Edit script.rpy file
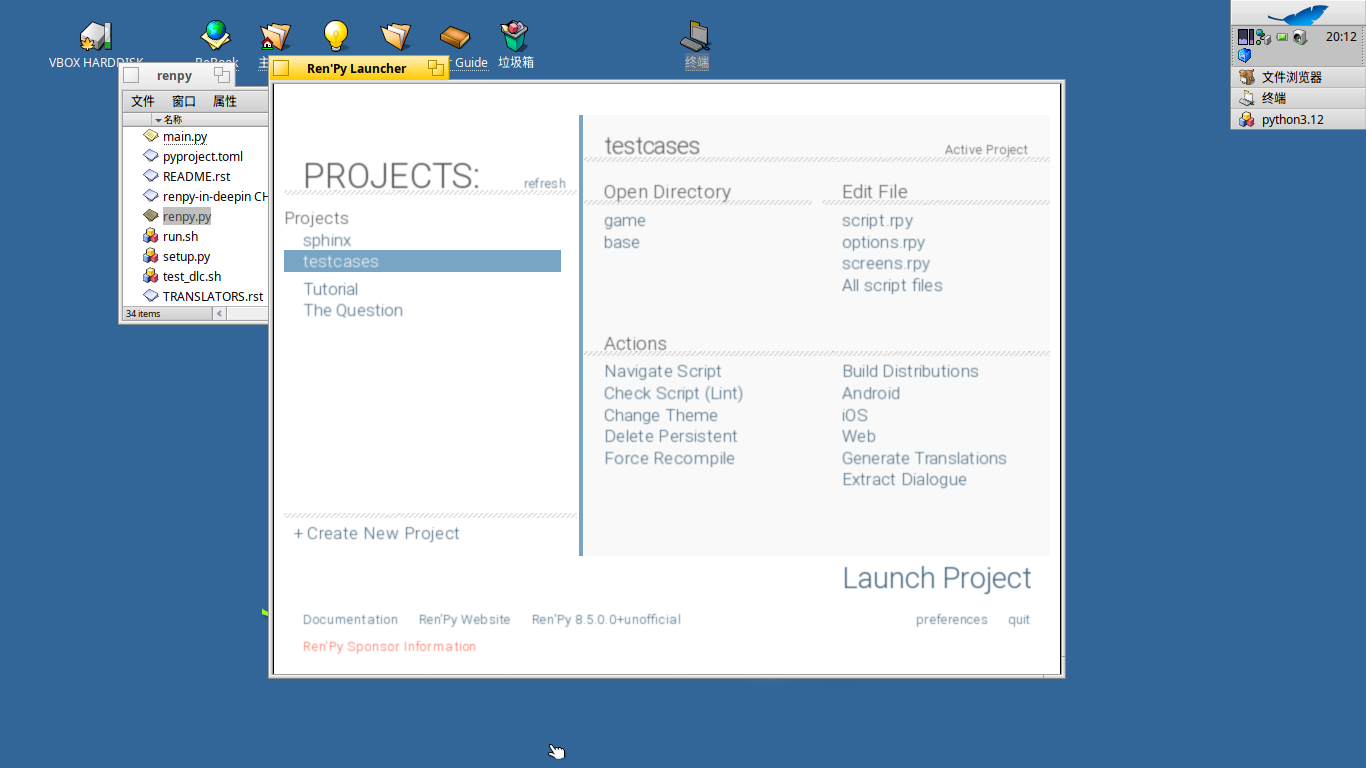1366x768 pixels. (x=877, y=221)
